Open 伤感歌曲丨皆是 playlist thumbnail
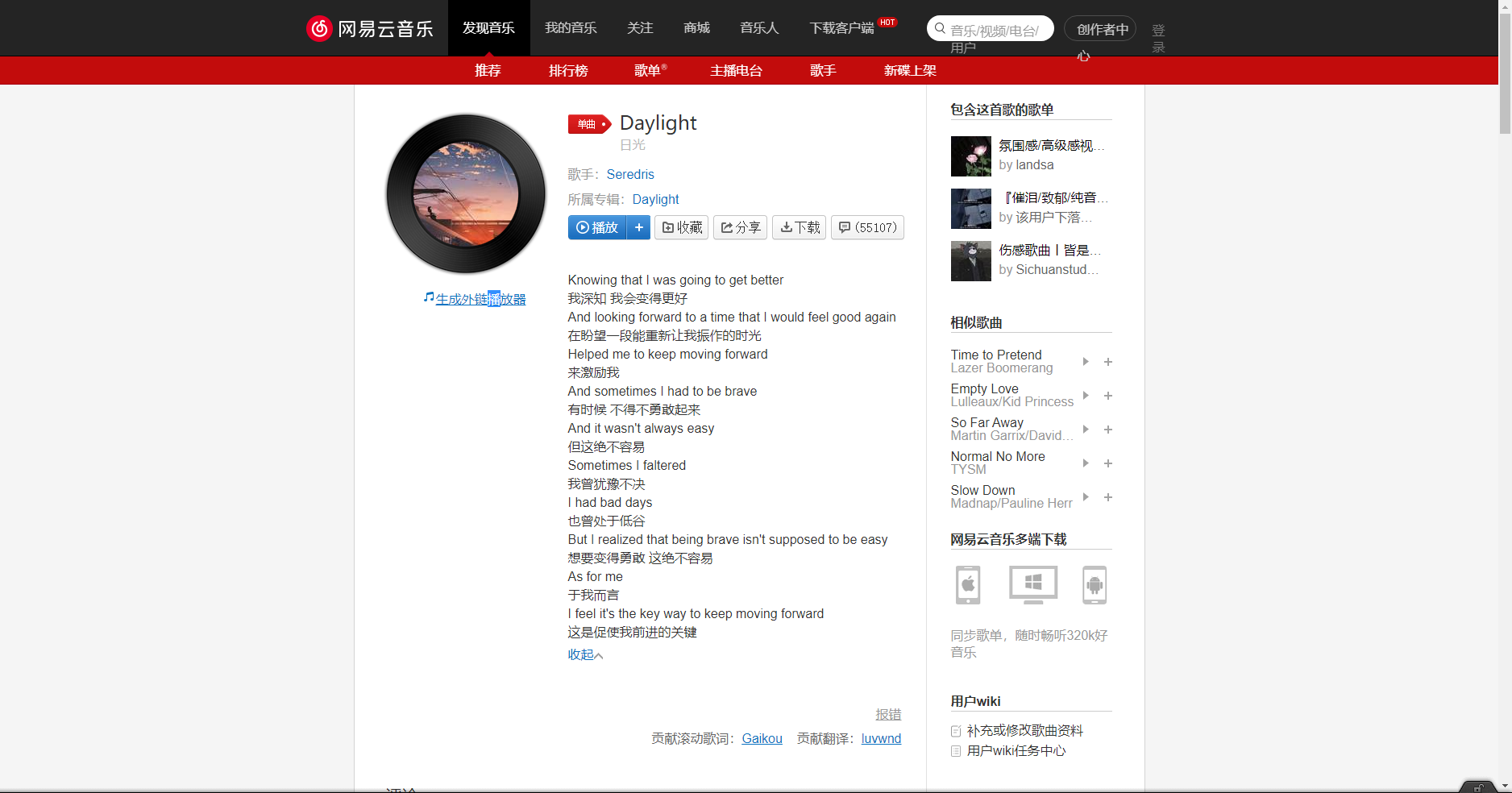The width and height of the screenshot is (1512, 793). (x=971, y=261)
